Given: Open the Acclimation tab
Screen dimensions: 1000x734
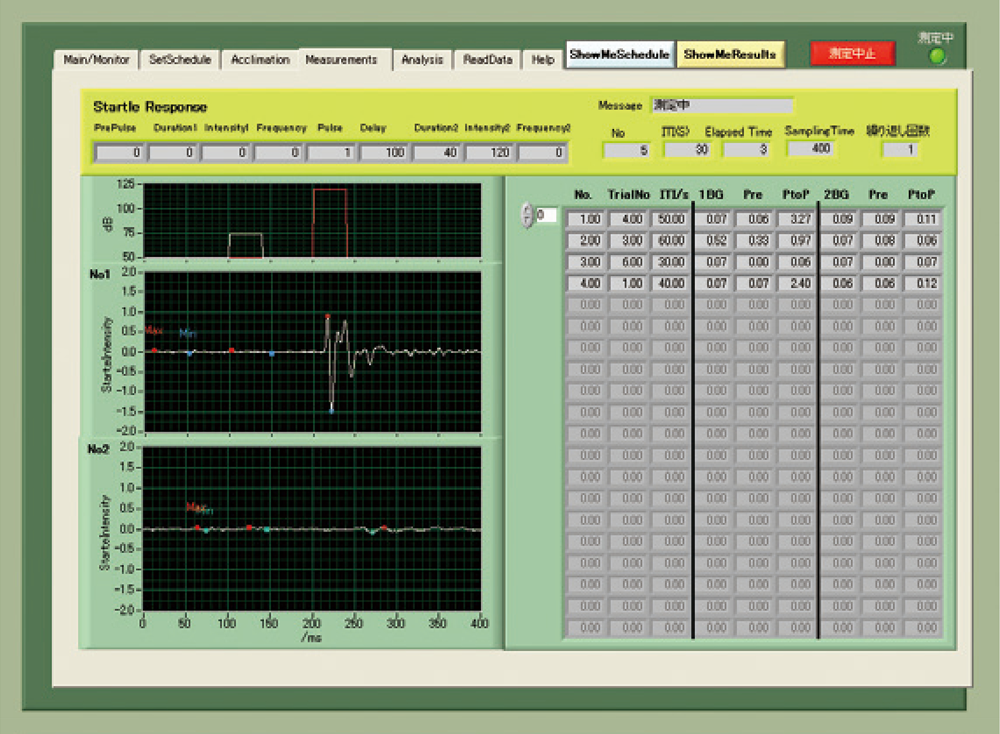Looking at the screenshot, I should pyautogui.click(x=260, y=59).
